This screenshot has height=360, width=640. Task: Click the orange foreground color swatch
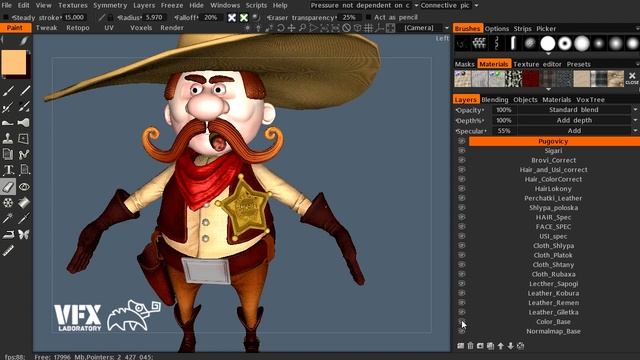13,62
